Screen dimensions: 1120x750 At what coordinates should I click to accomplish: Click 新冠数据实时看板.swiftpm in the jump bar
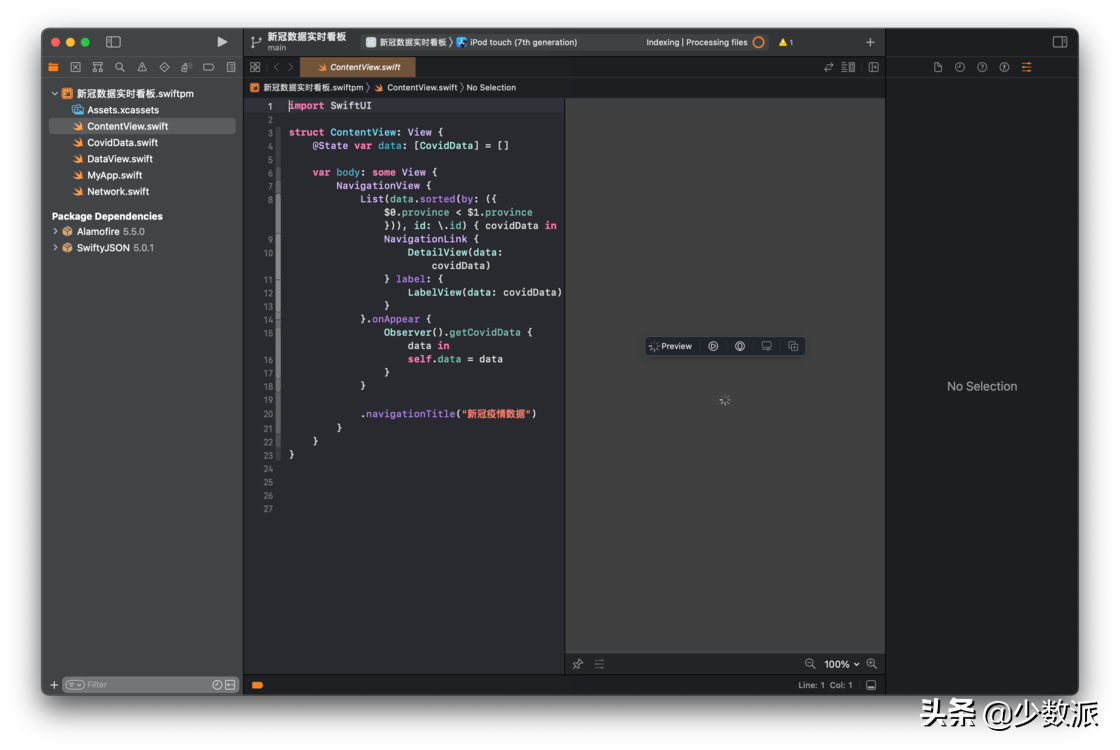(307, 88)
